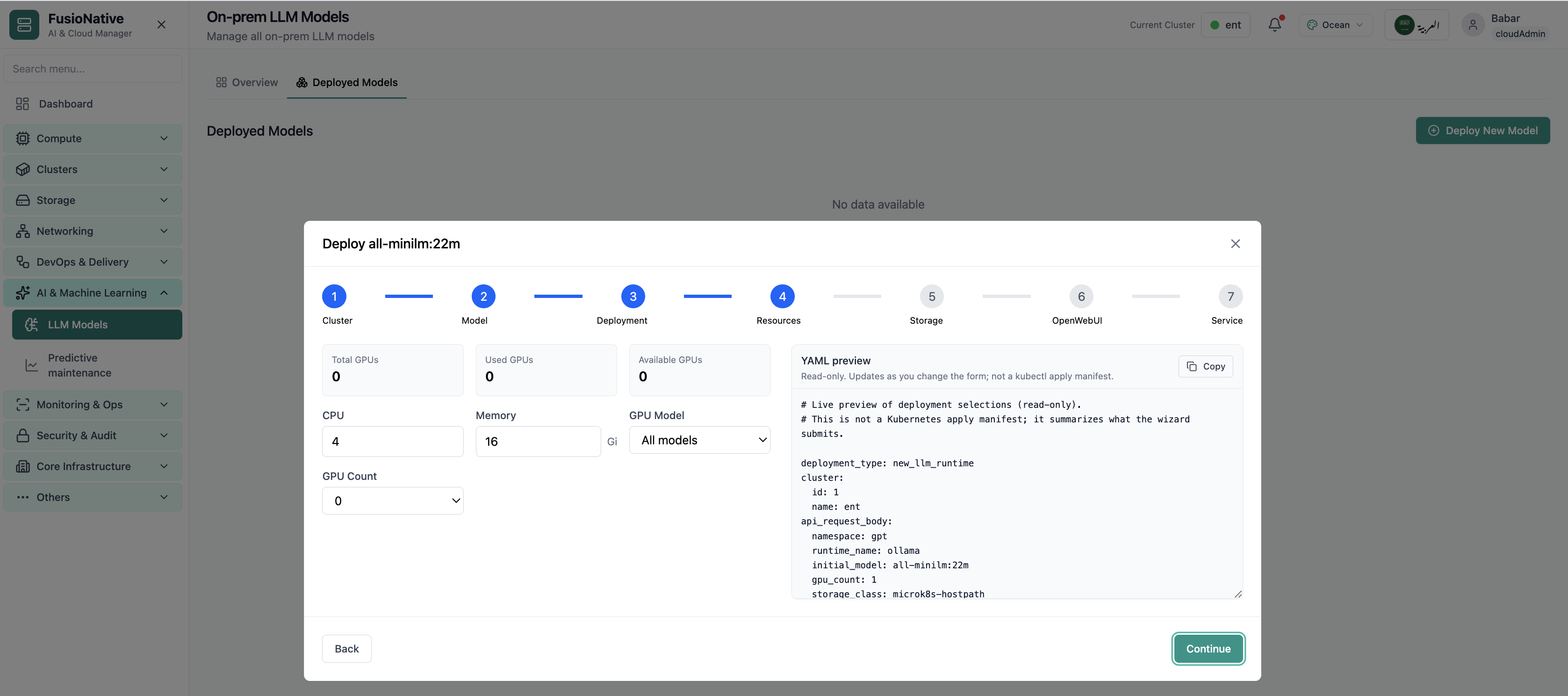Collapse the AI & Machine Learning chevron
Image resolution: width=1568 pixels, height=696 pixels.
[164, 293]
